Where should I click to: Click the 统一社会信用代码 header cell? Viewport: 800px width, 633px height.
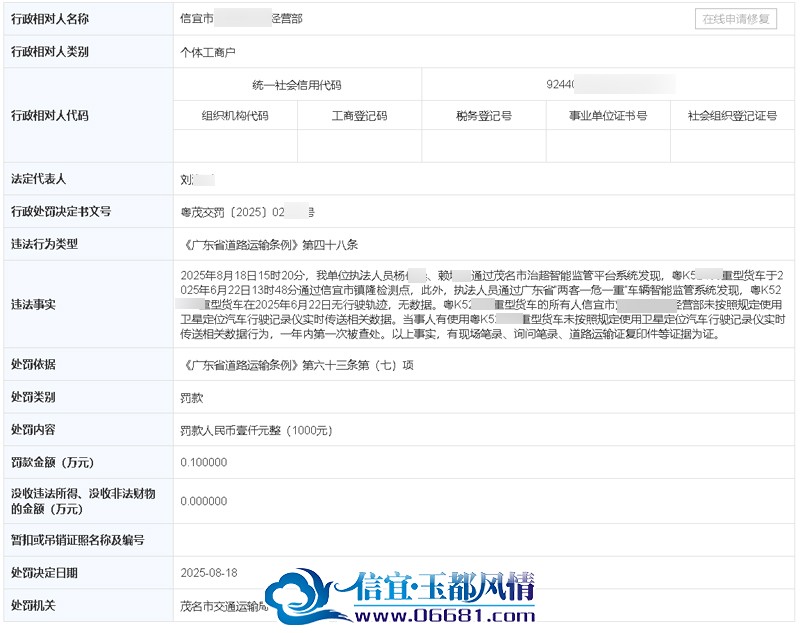[x=297, y=85]
